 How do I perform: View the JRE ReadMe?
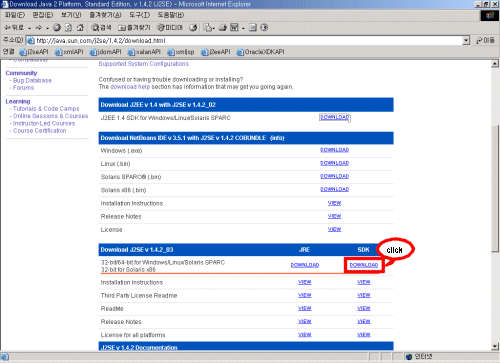(305, 308)
